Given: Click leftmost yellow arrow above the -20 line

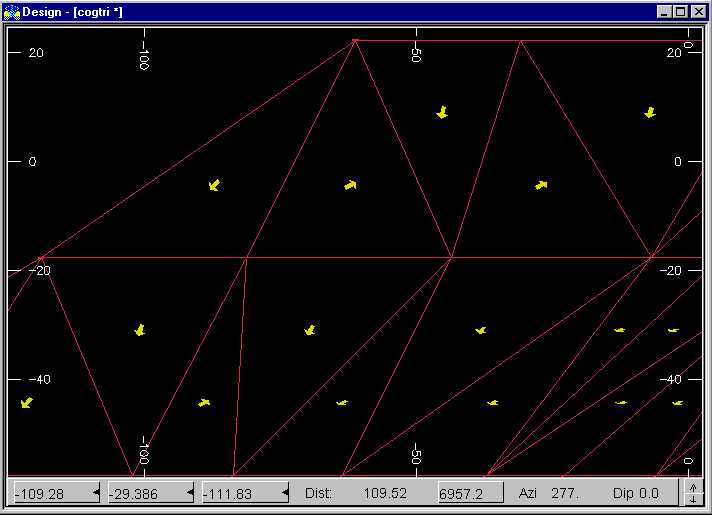Looking at the screenshot, I should [214, 185].
